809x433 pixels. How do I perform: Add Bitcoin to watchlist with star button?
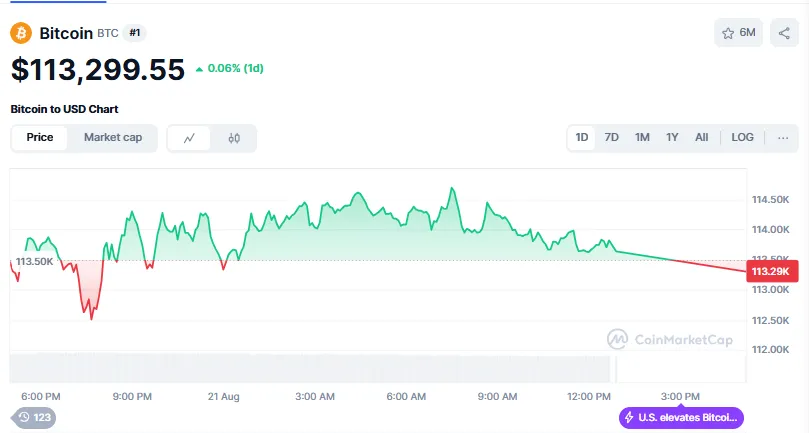(739, 33)
